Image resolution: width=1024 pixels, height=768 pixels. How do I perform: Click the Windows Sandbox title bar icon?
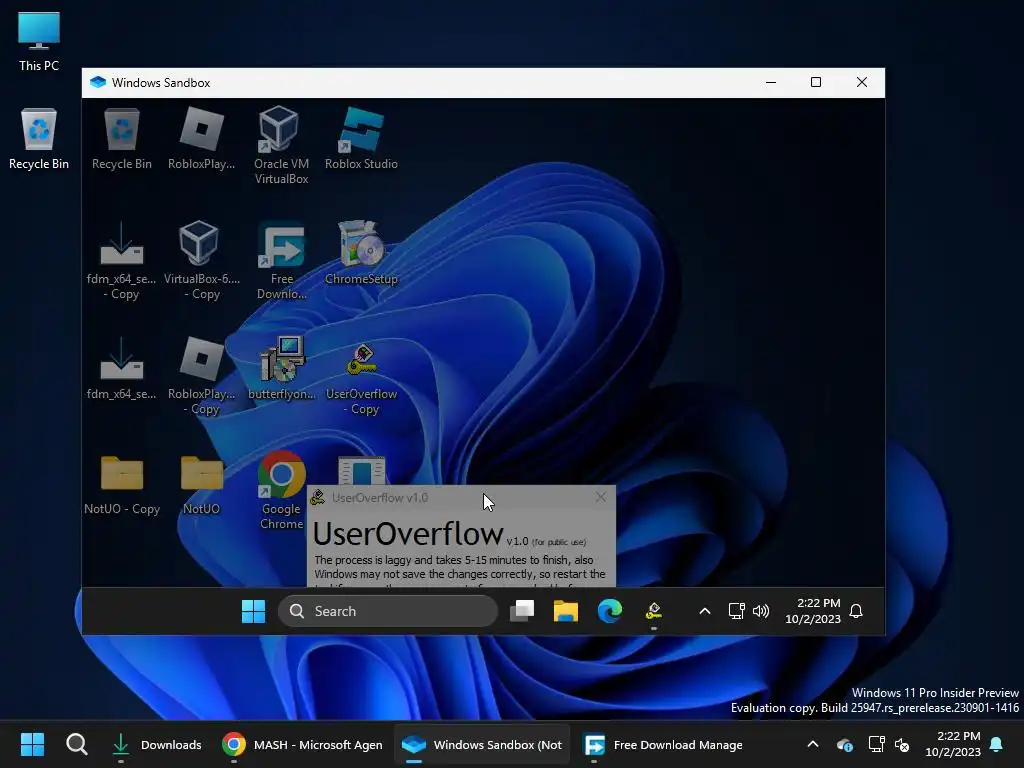coord(98,82)
